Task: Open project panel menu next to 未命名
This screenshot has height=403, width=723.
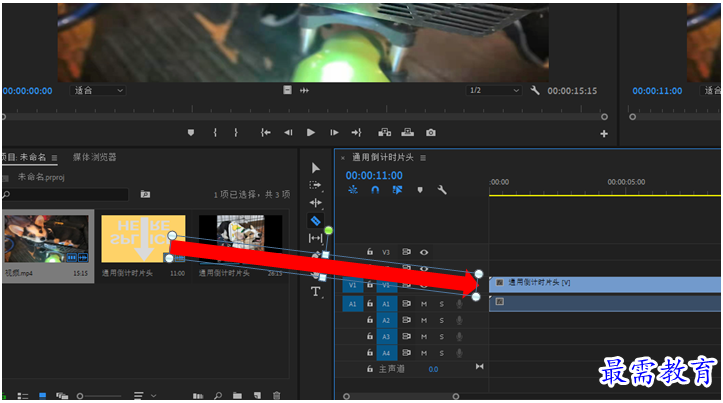Action: tap(54, 158)
